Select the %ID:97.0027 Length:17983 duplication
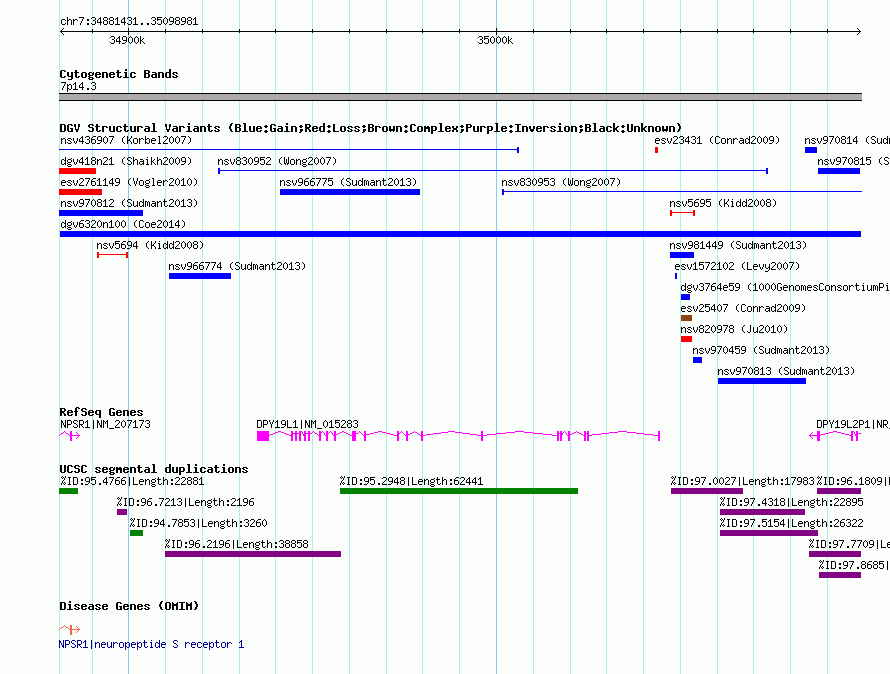 707,491
